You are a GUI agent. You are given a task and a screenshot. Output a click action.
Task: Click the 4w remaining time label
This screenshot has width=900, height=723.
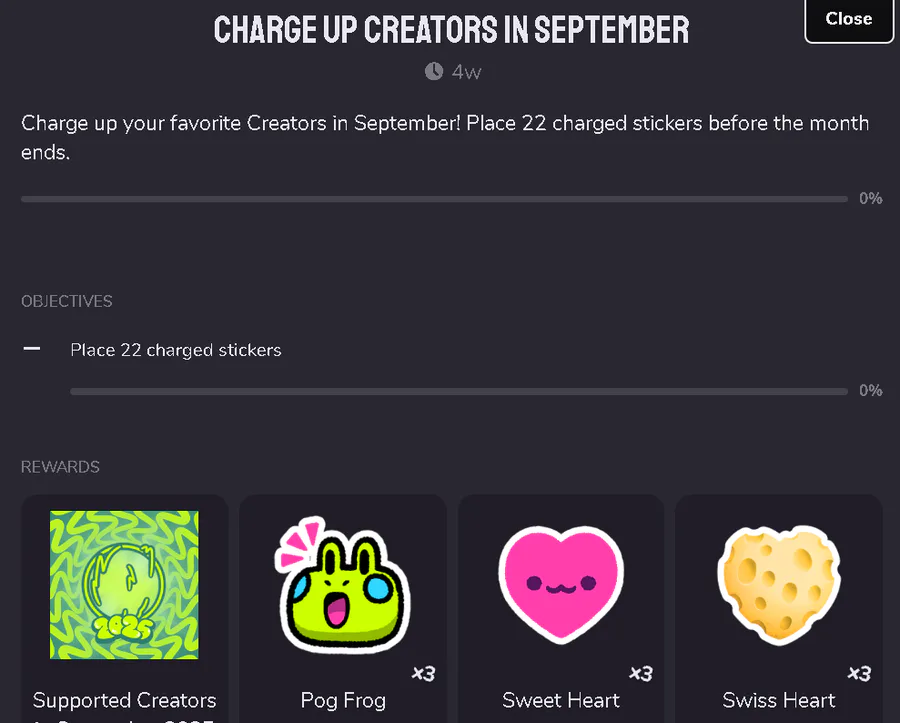click(x=466, y=72)
